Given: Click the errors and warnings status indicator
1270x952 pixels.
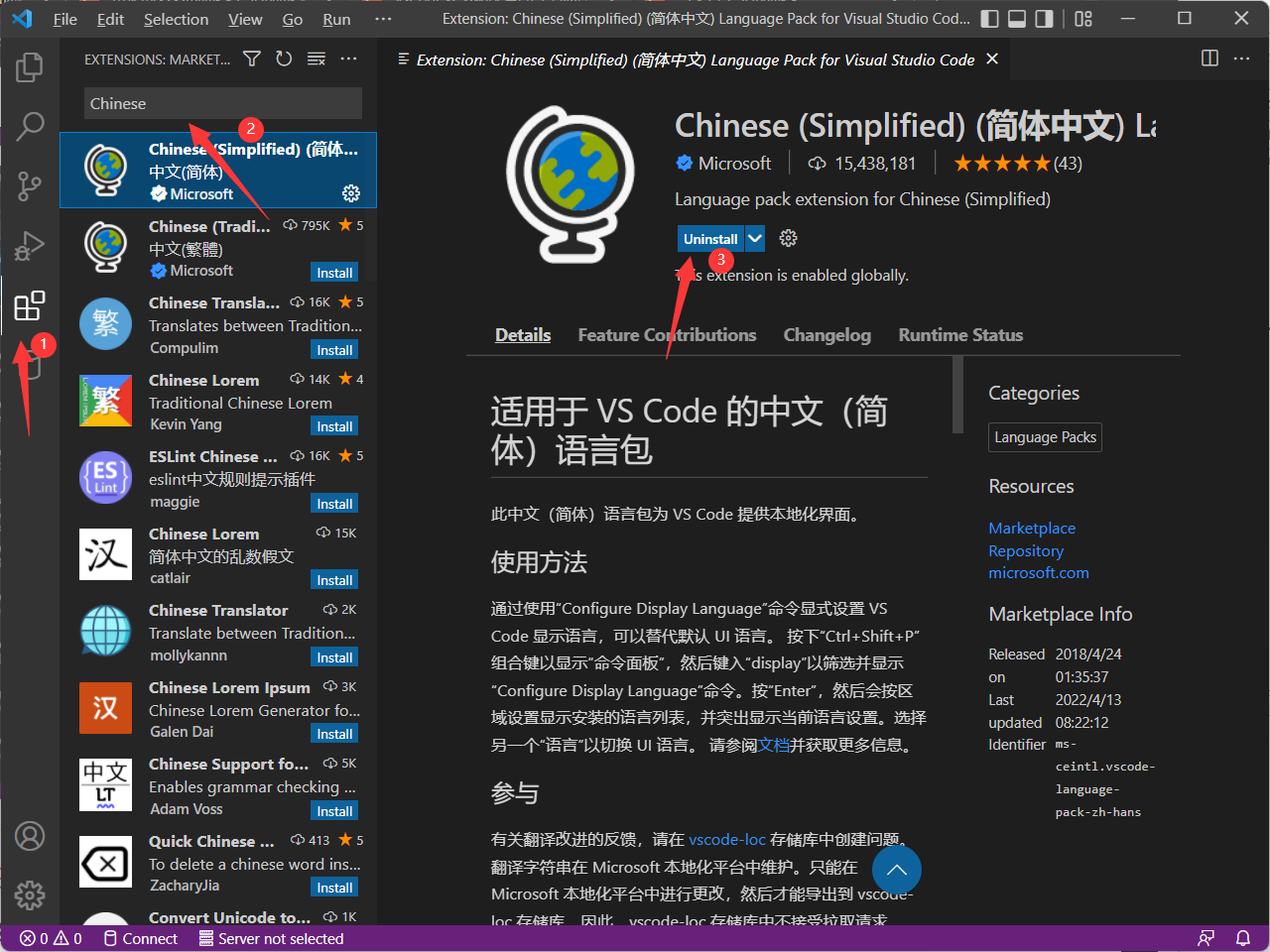Looking at the screenshot, I should click(51, 938).
